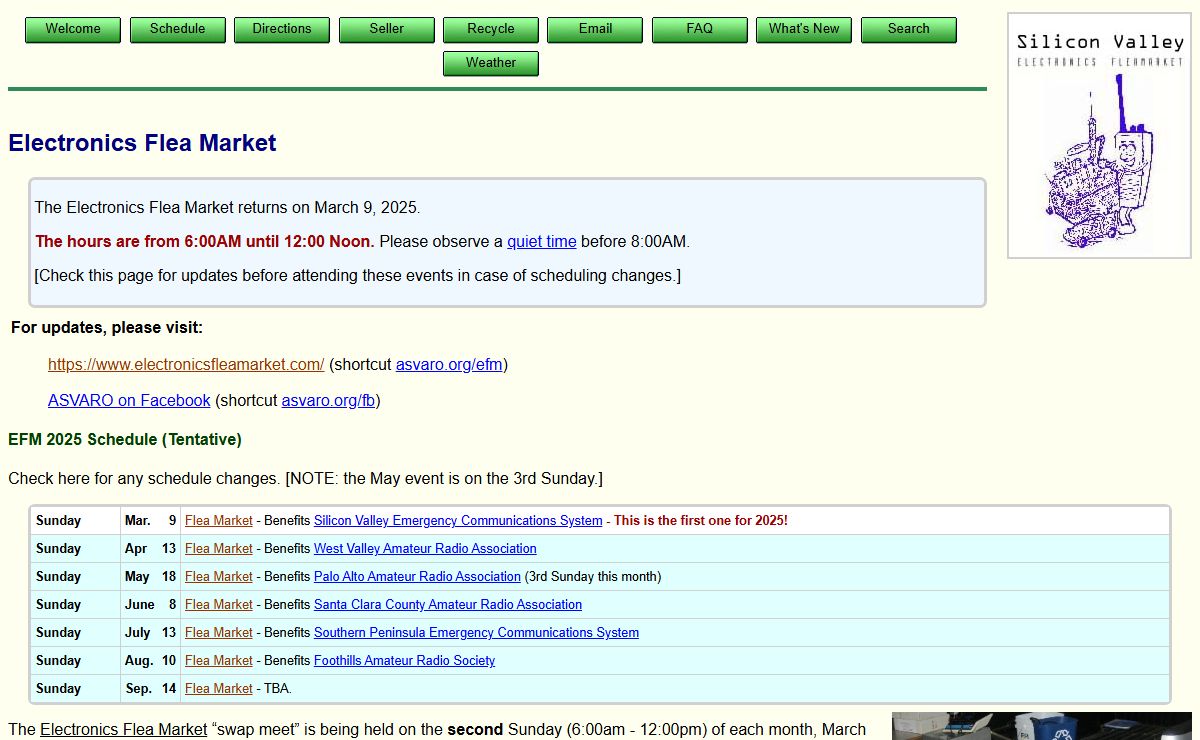1200x740 pixels.
Task: Visit the Foothills Amateur Radio Society link
Action: [404, 661]
